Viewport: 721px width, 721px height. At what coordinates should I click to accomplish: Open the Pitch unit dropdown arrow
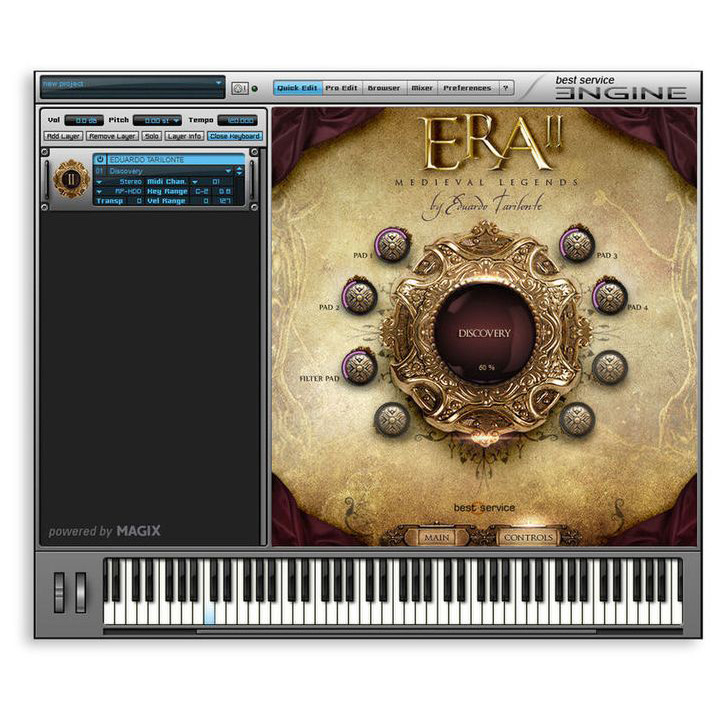pyautogui.click(x=176, y=120)
